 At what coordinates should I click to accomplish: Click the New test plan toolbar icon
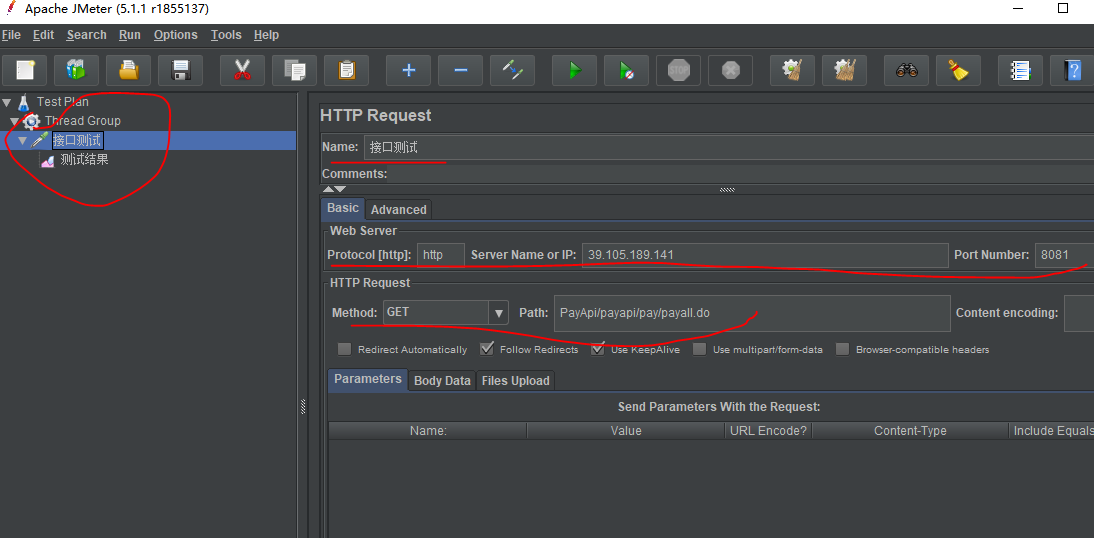pyautogui.click(x=25, y=70)
